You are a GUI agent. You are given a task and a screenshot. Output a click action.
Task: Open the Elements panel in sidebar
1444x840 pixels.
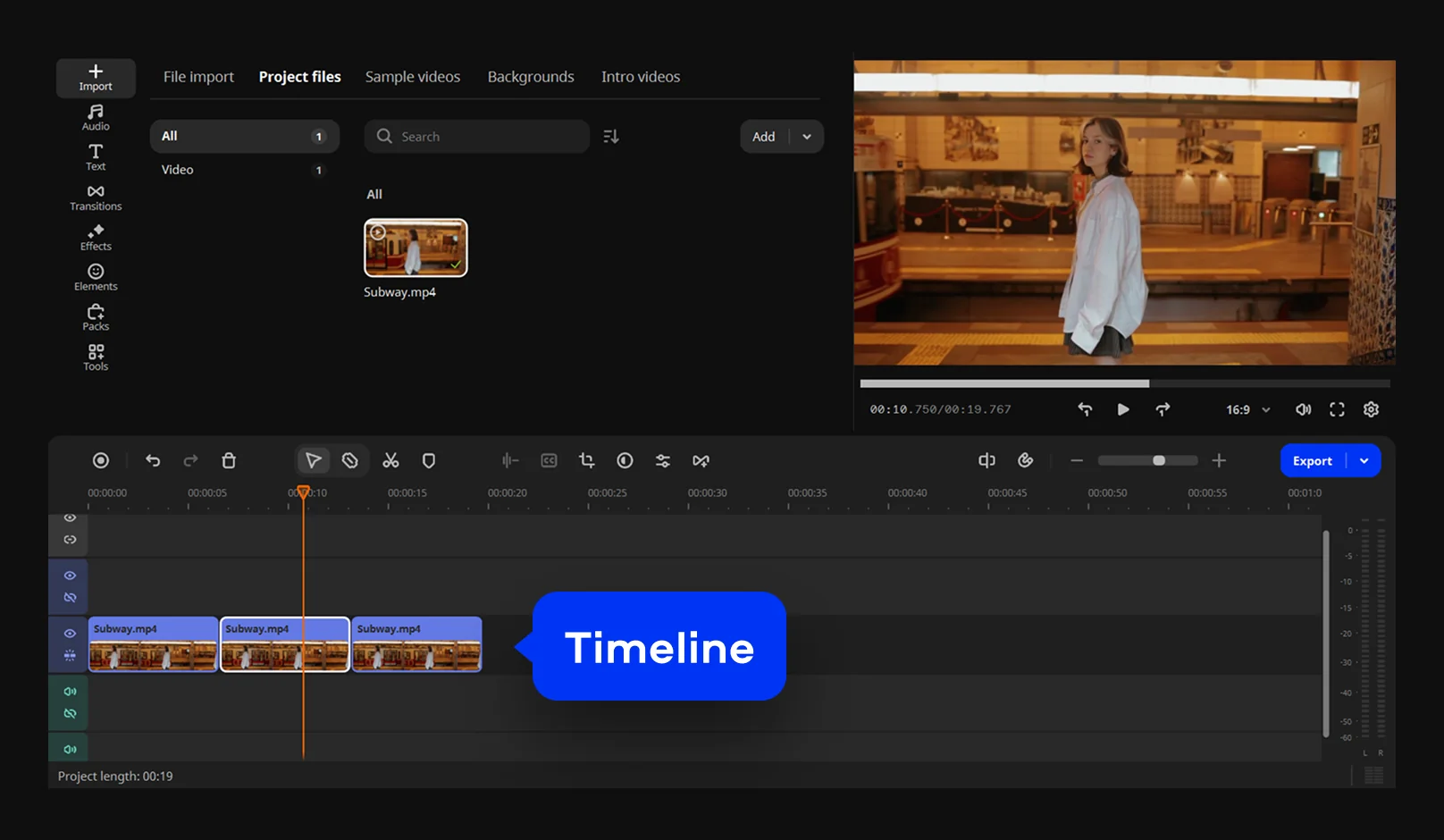point(96,277)
